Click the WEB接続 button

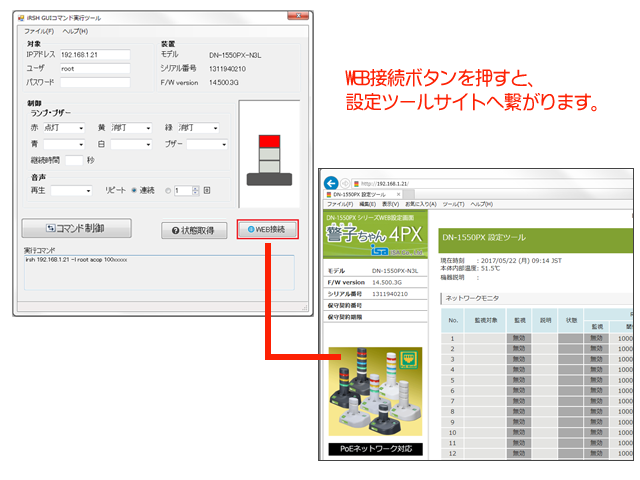pyautogui.click(x=267, y=229)
